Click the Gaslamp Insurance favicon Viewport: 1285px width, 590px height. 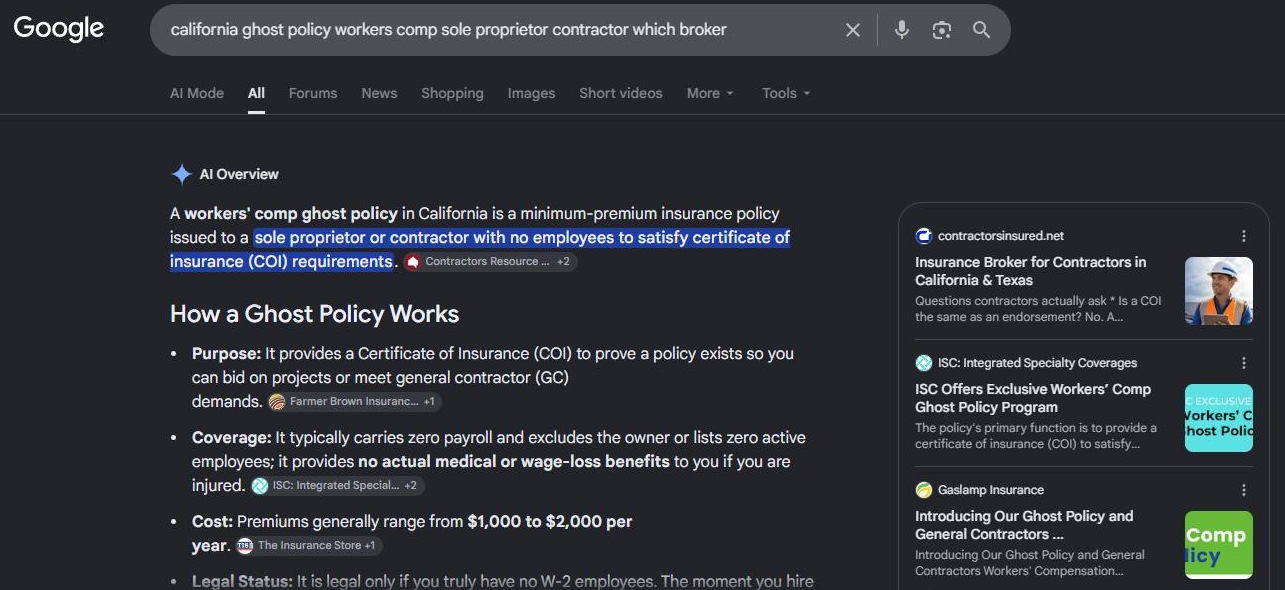point(924,490)
